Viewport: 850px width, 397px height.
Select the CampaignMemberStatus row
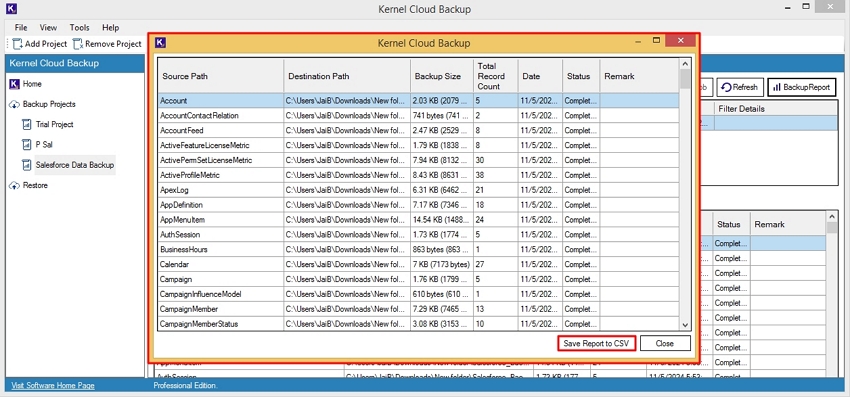(x=418, y=324)
